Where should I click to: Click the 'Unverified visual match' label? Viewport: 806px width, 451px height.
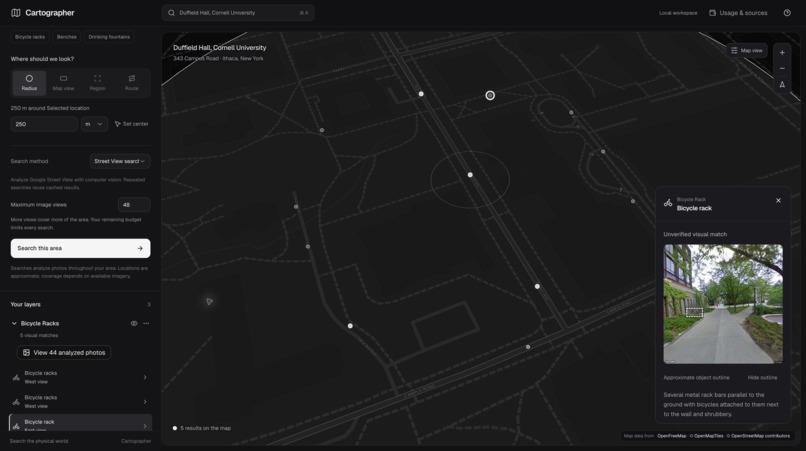click(695, 234)
